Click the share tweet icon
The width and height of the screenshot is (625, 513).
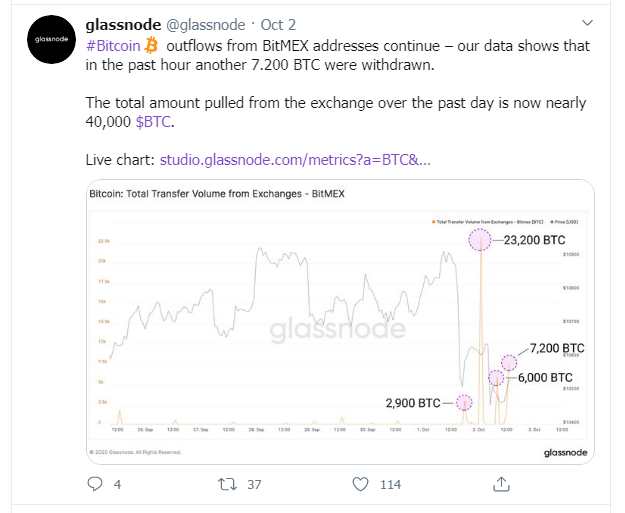pos(500,484)
